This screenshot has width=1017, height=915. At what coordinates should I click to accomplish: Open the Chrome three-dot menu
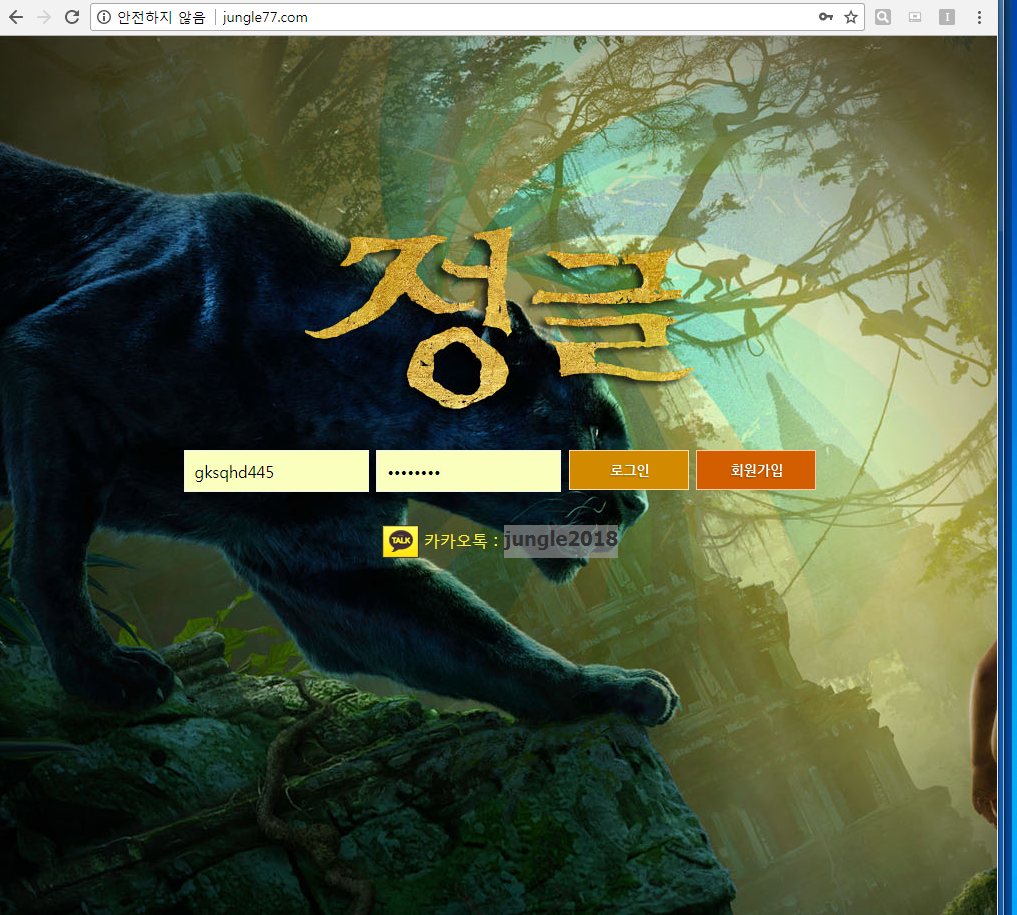979,18
